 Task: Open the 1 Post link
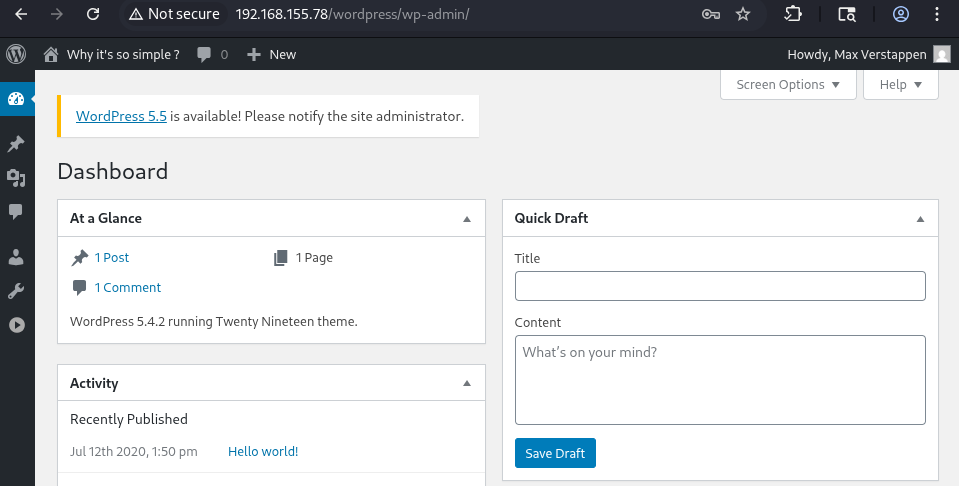click(x=111, y=257)
